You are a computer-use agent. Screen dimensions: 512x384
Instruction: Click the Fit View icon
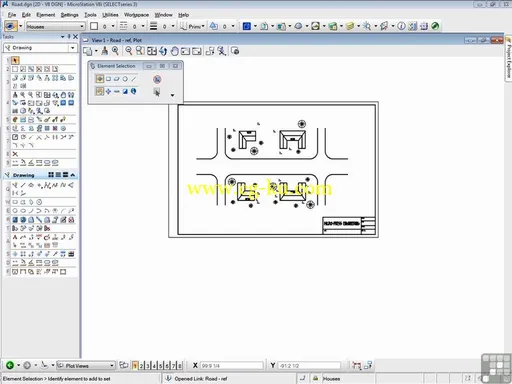point(152,51)
